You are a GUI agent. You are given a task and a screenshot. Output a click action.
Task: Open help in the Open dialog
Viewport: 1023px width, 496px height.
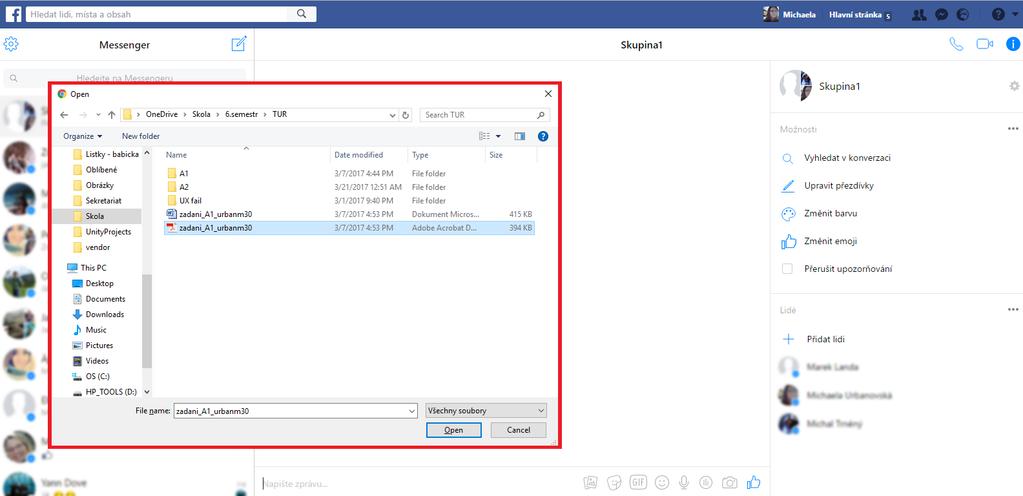pyautogui.click(x=543, y=136)
